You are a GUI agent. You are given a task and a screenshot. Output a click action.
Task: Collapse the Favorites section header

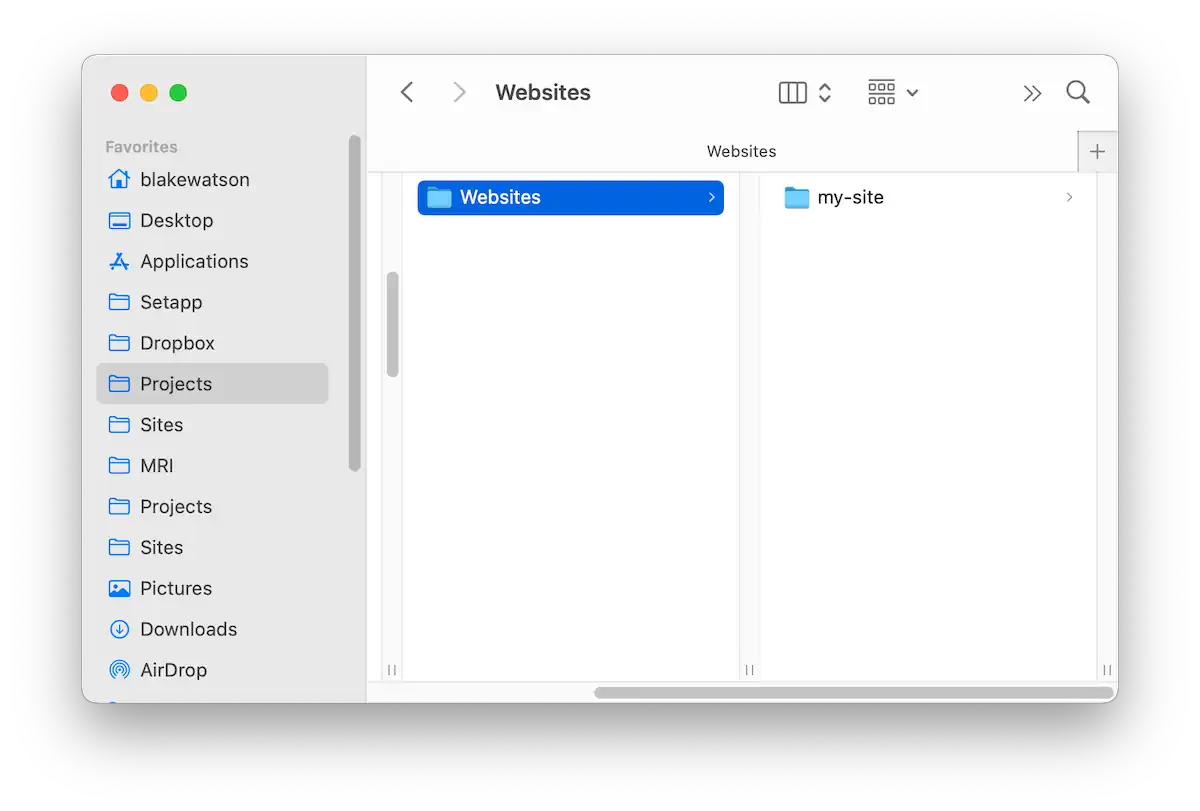pyautogui.click(x=140, y=146)
